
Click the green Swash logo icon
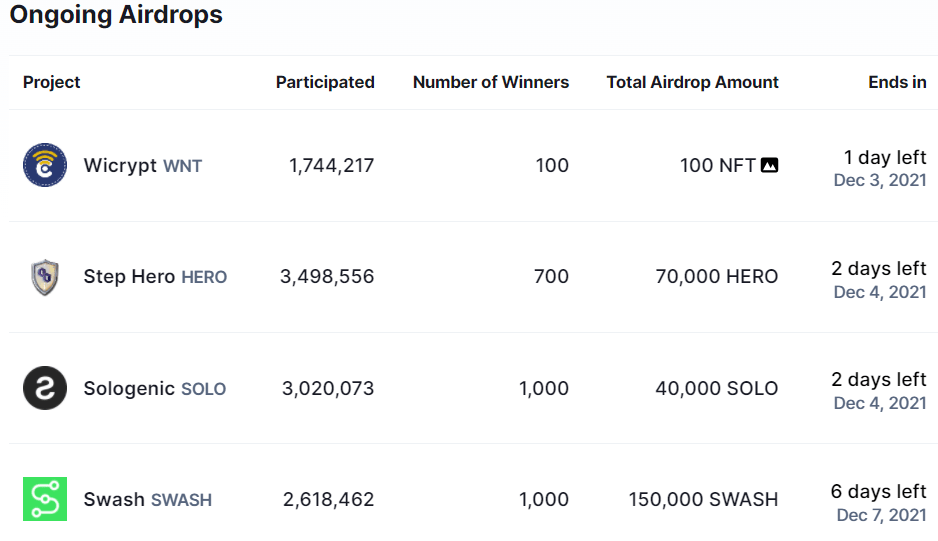pyautogui.click(x=45, y=499)
